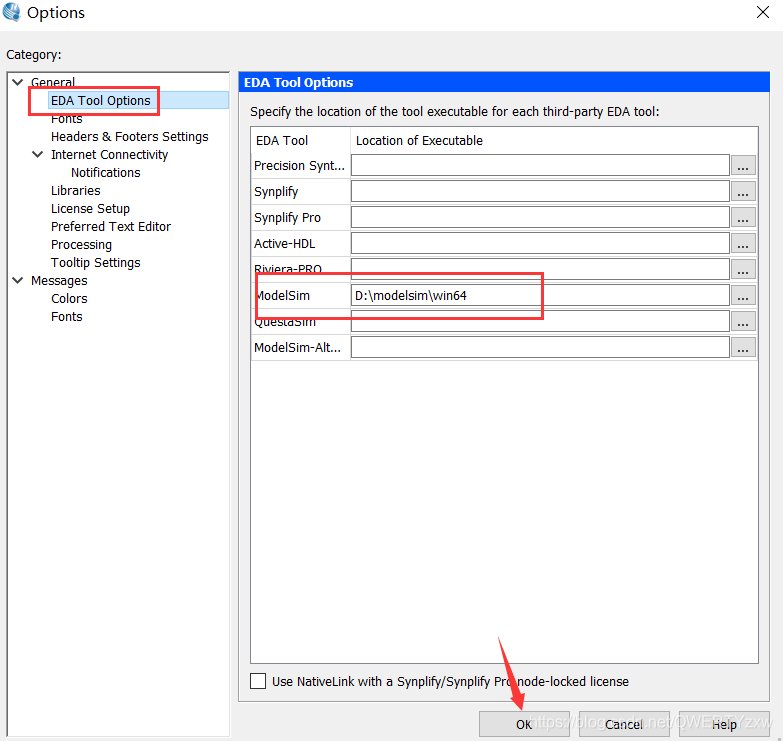Confirm settings with OK button
The width and height of the screenshot is (783, 741).
click(524, 724)
